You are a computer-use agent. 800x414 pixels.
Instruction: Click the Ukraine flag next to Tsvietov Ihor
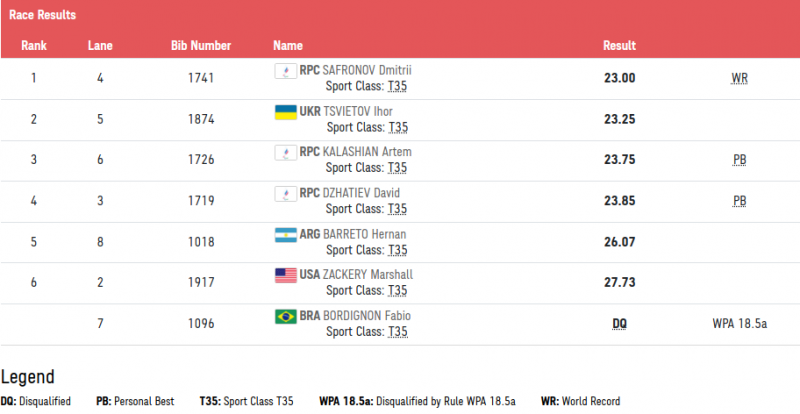[285, 111]
